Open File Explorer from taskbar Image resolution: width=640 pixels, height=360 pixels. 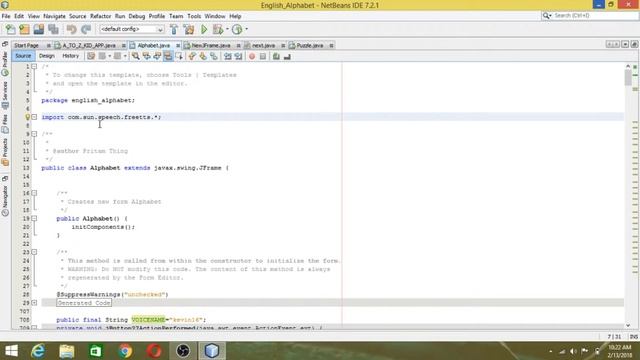click(x=67, y=351)
